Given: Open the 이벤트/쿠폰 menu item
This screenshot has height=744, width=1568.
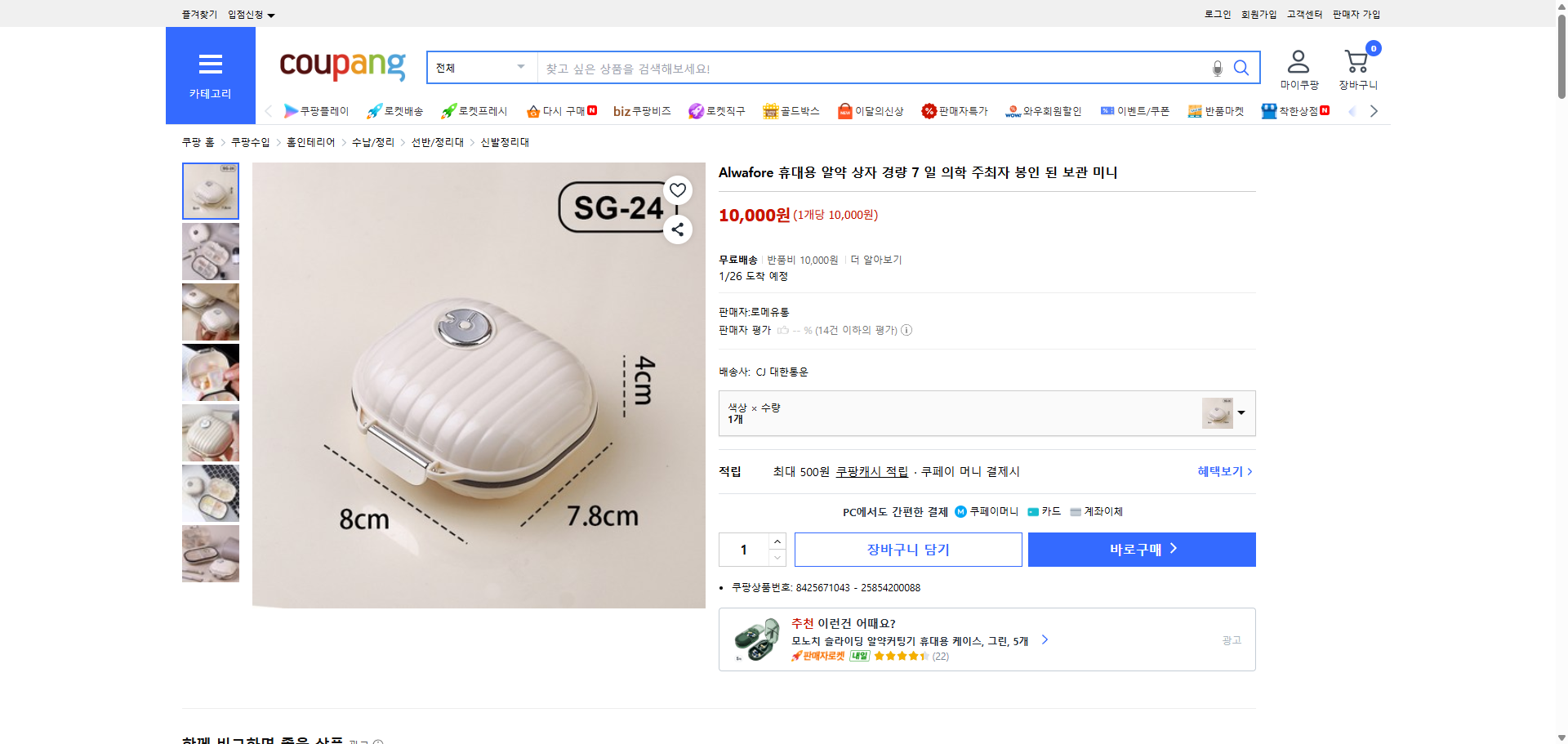Looking at the screenshot, I should [1135, 110].
